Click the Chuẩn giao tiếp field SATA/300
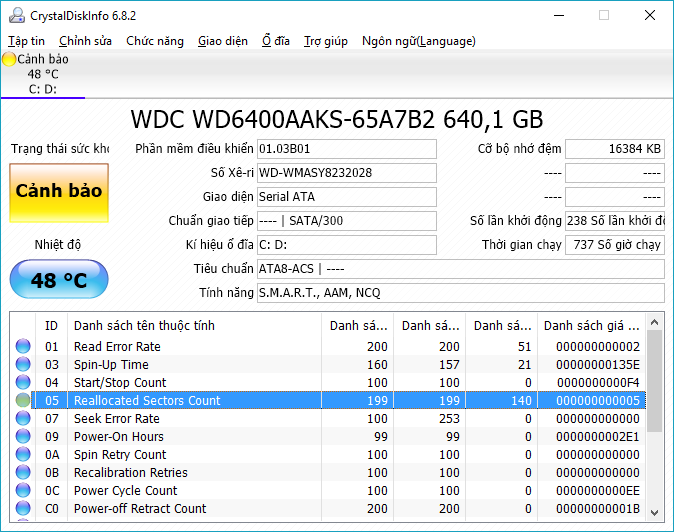Viewport: 674px width, 532px height. [x=347, y=221]
